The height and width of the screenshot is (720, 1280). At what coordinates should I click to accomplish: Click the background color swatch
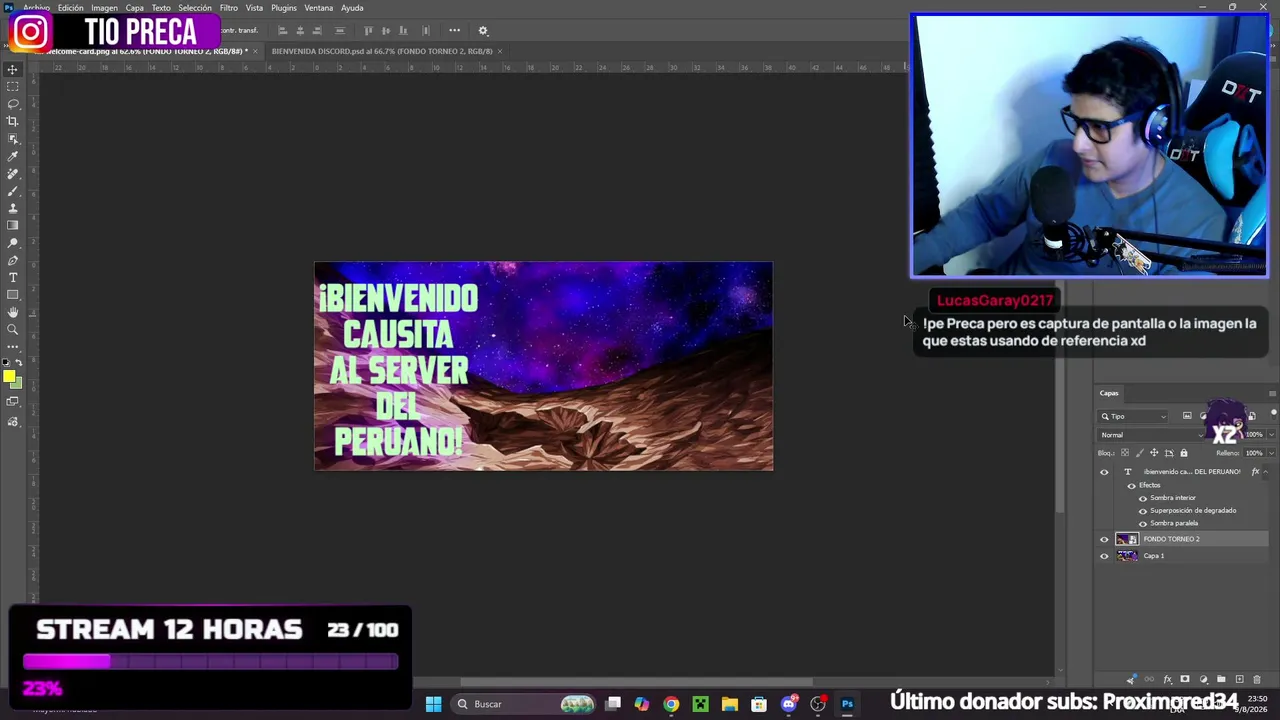16,383
